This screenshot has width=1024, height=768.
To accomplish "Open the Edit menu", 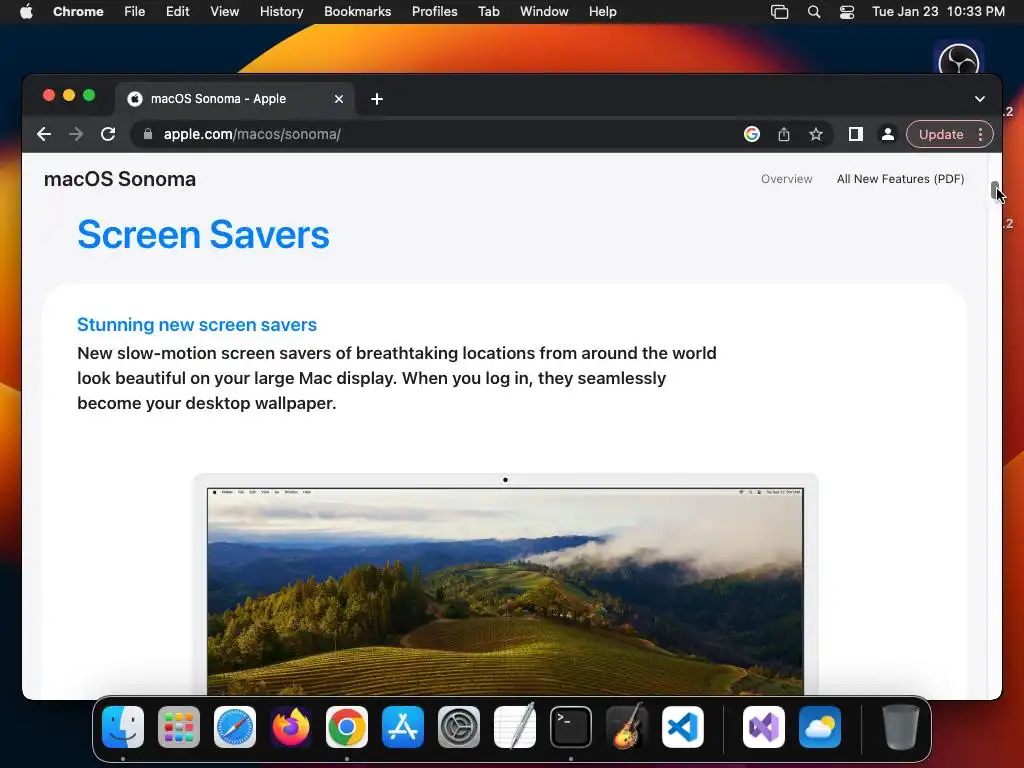I will tap(177, 12).
